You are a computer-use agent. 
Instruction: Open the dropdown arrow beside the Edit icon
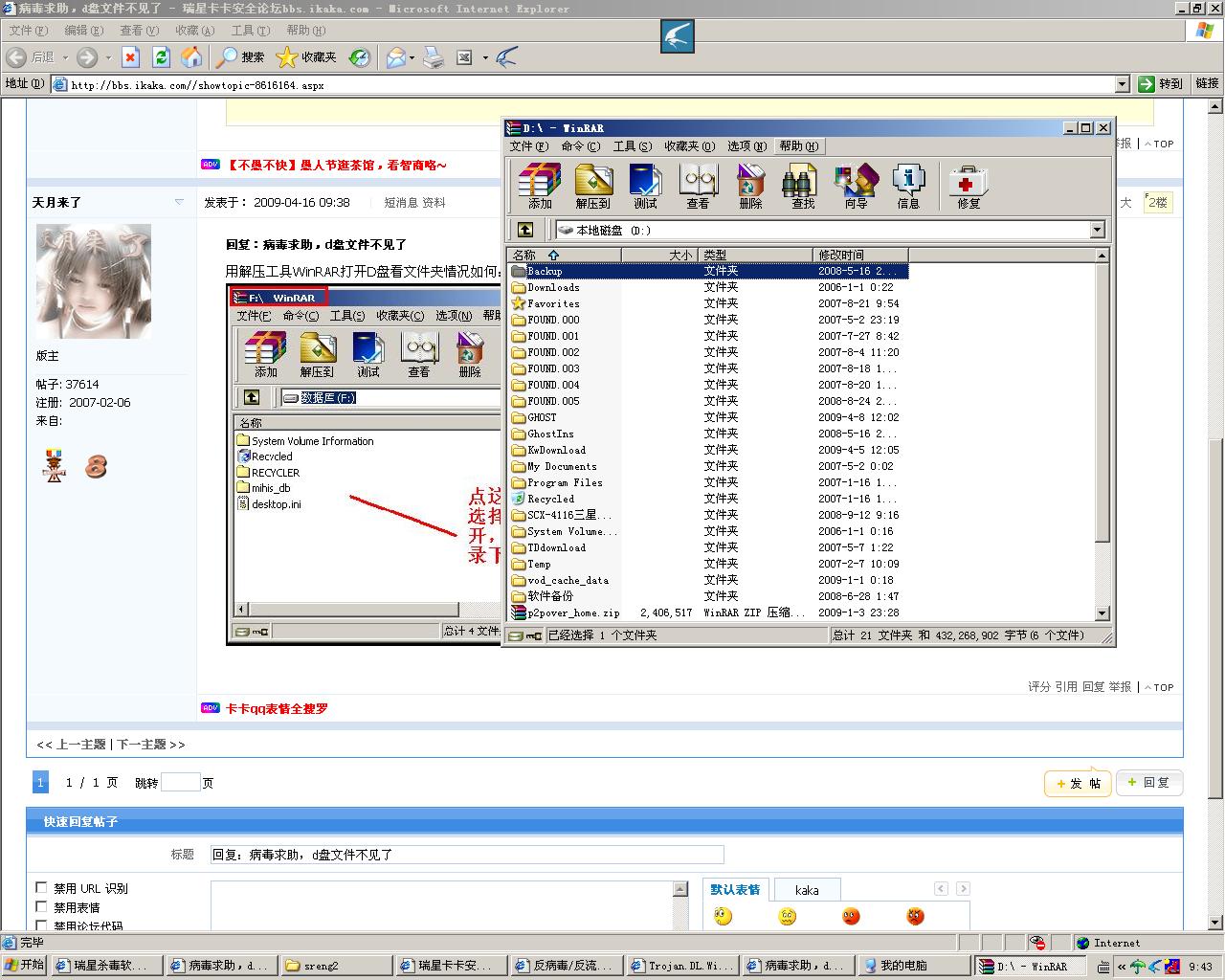[x=485, y=57]
